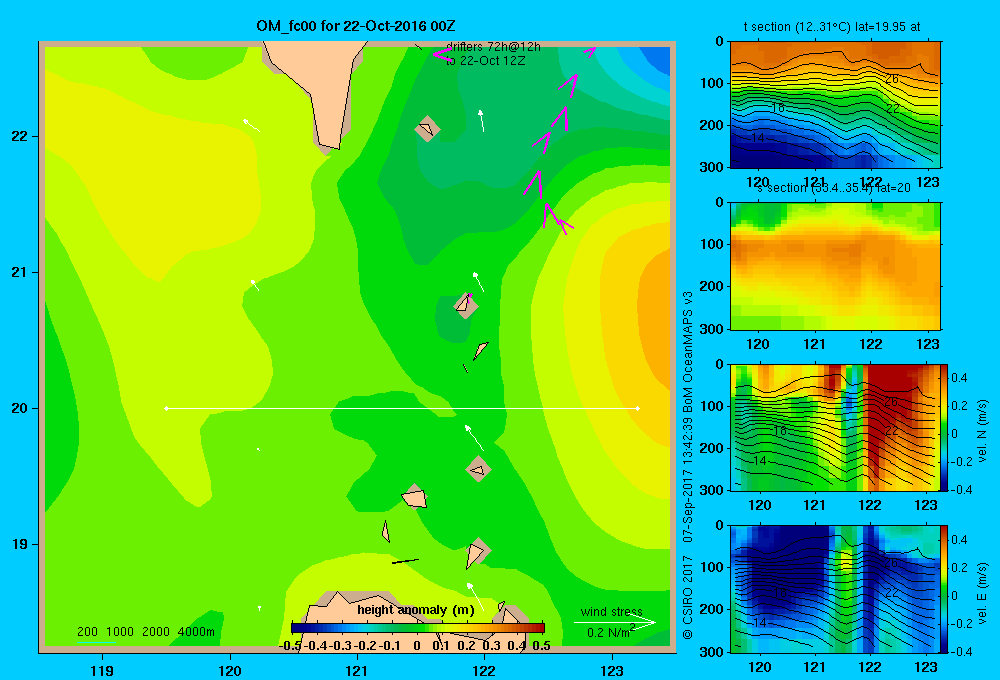Click the latitude 22 axis label
The width and height of the screenshot is (1000, 680).
point(20,136)
